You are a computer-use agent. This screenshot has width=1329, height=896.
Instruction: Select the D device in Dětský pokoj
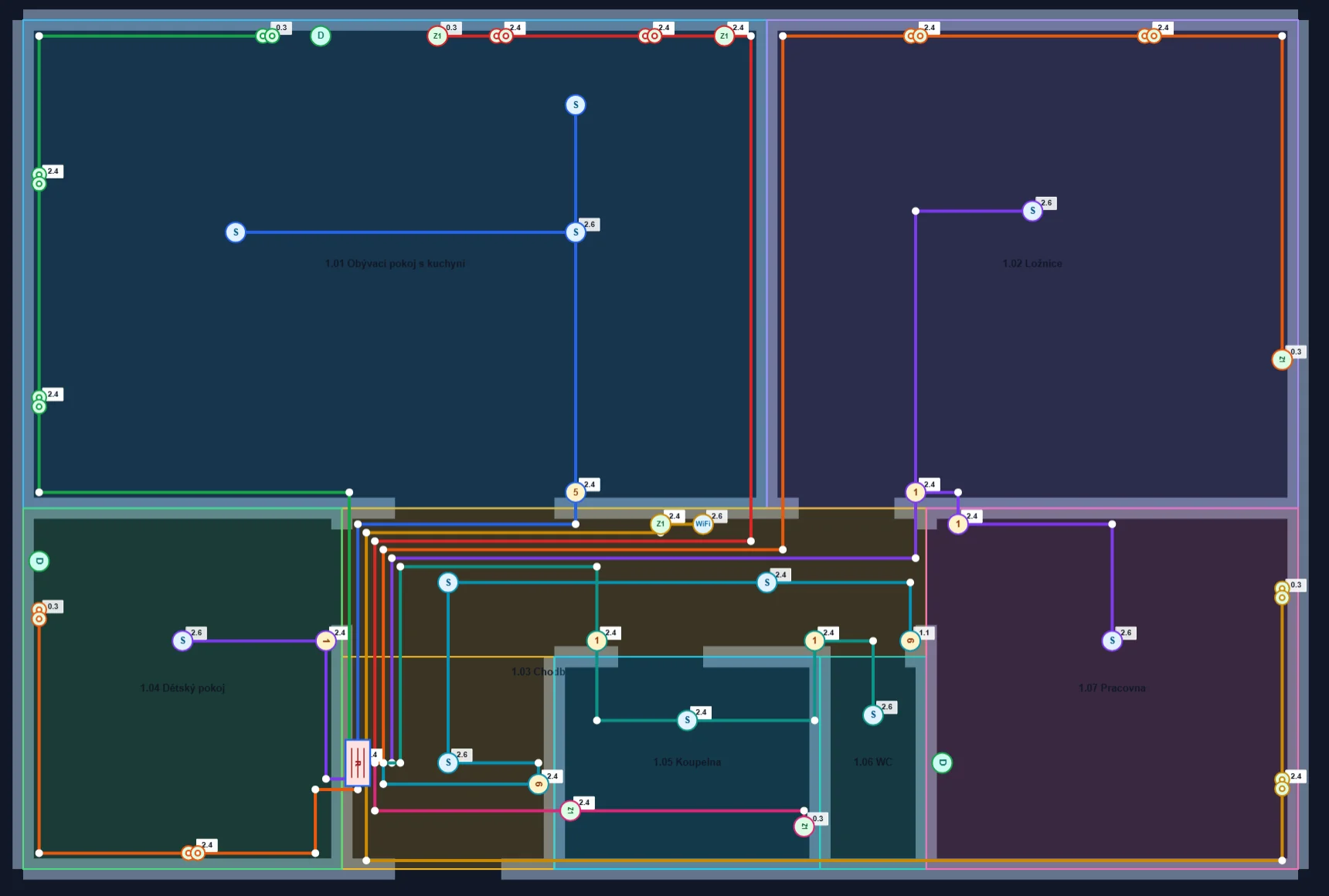[39, 561]
